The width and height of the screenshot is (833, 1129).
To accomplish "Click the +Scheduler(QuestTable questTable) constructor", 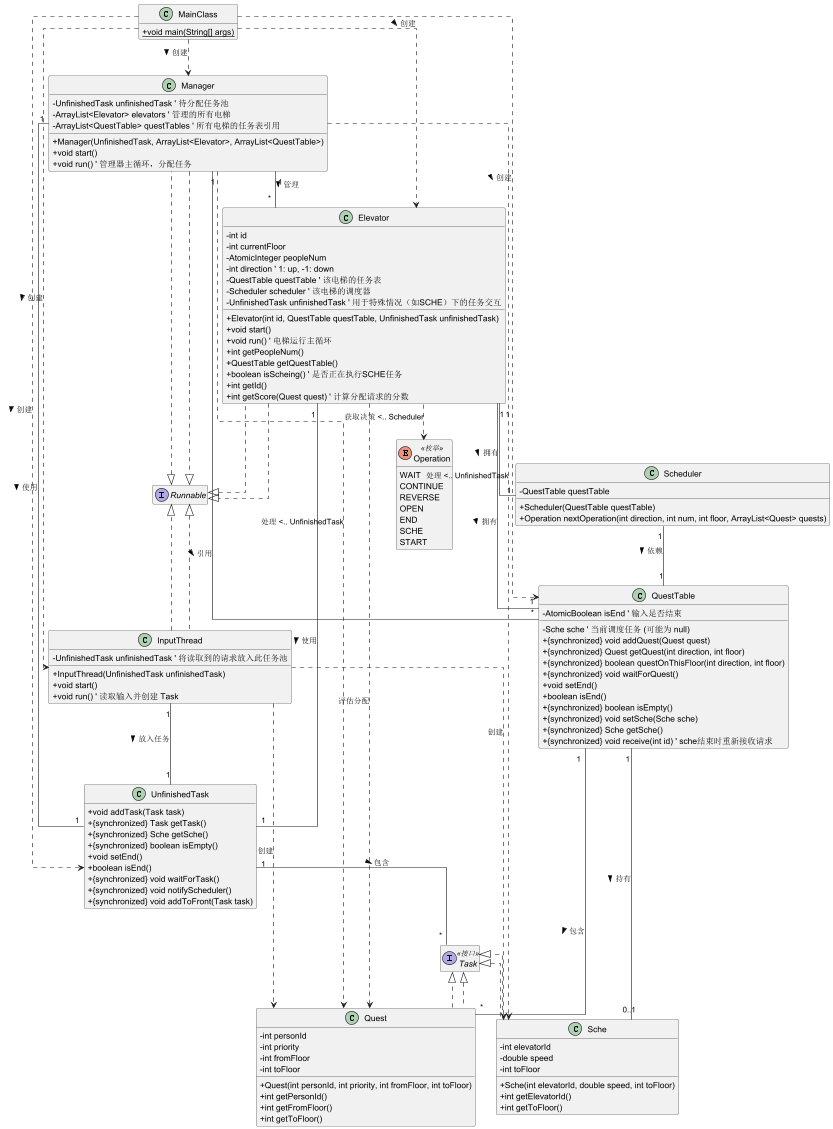I will [x=587, y=507].
